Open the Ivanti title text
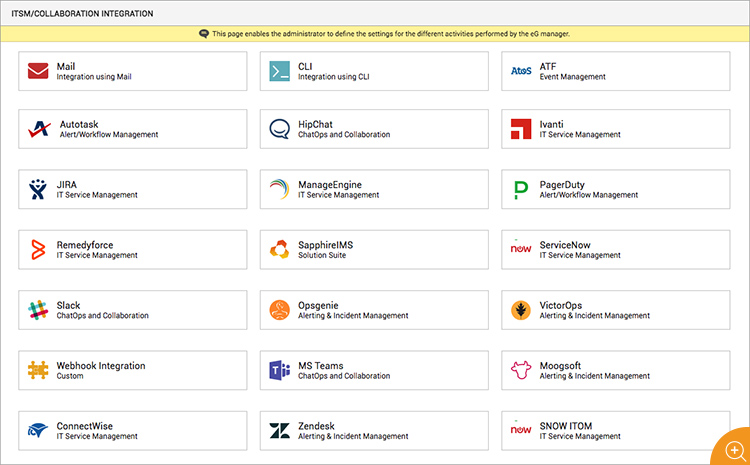Image resolution: width=750 pixels, height=465 pixels. pyautogui.click(x=551, y=124)
